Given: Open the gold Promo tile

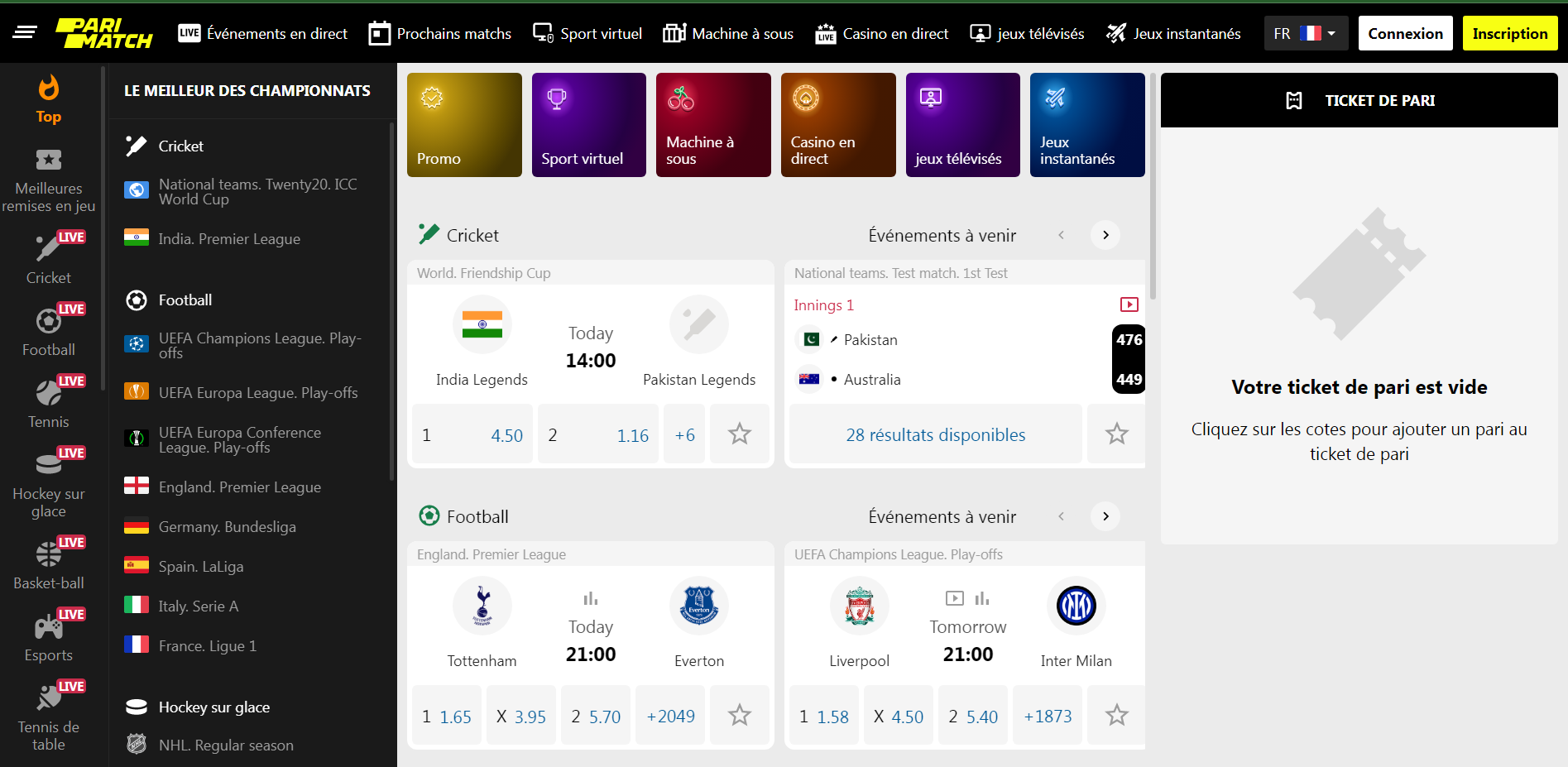Looking at the screenshot, I should pyautogui.click(x=464, y=125).
